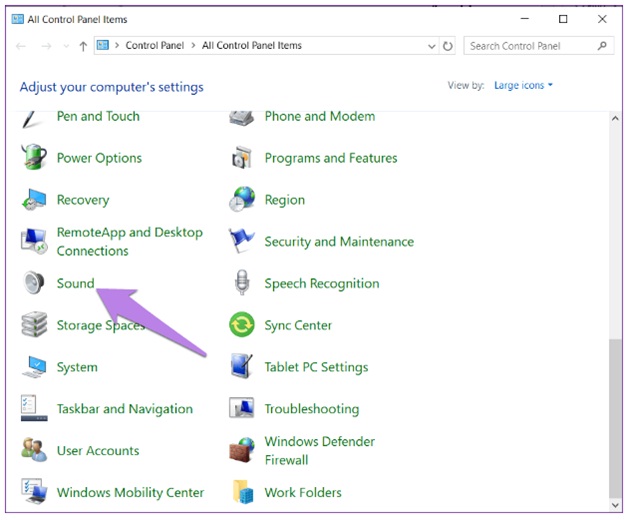The width and height of the screenshot is (628, 520).
Task: Open the Sync Center link
Action: [x=298, y=325]
